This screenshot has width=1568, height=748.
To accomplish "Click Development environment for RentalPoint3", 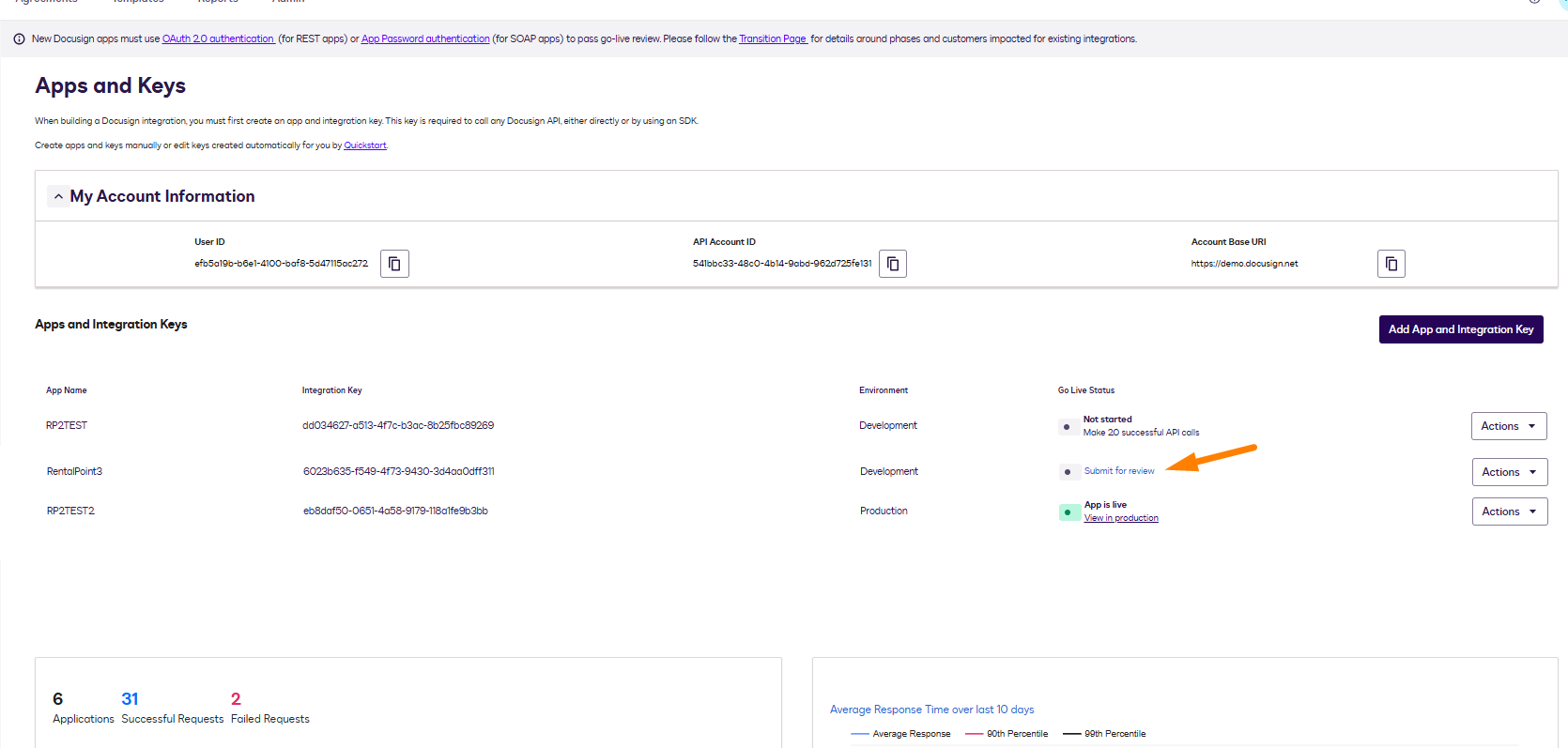I will pos(889,471).
